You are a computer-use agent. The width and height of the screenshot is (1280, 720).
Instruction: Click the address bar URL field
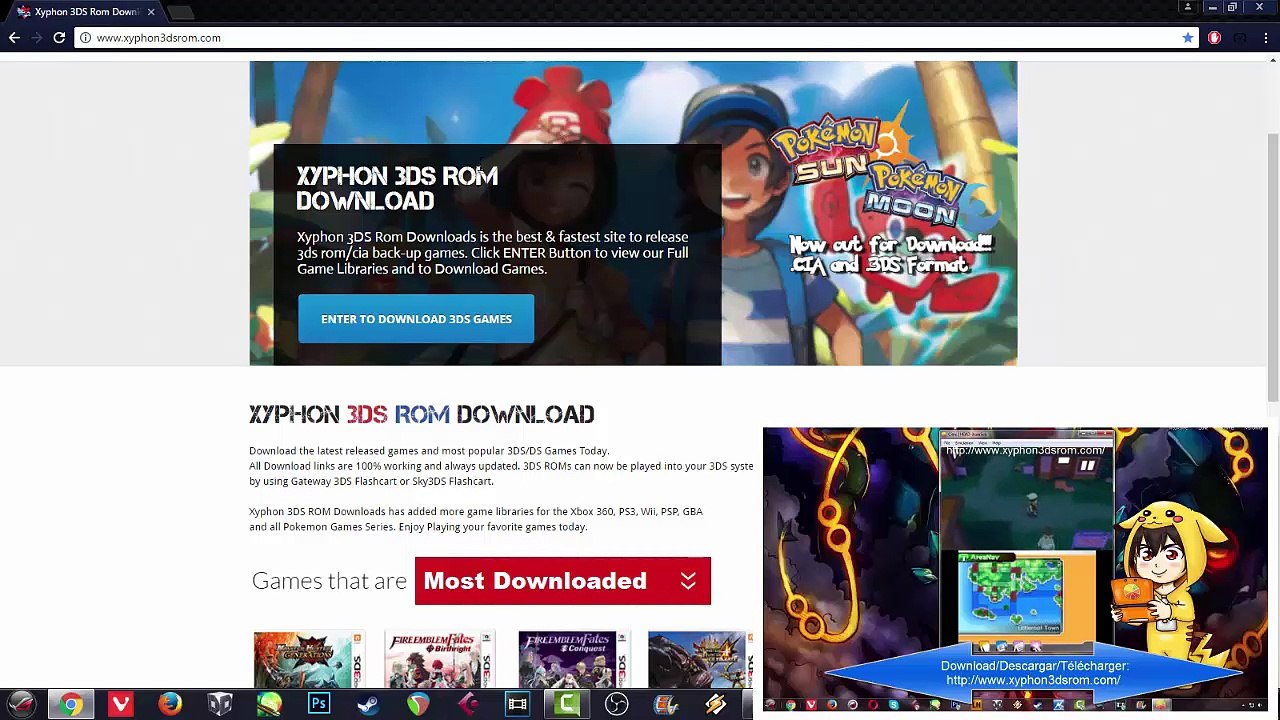coord(630,38)
